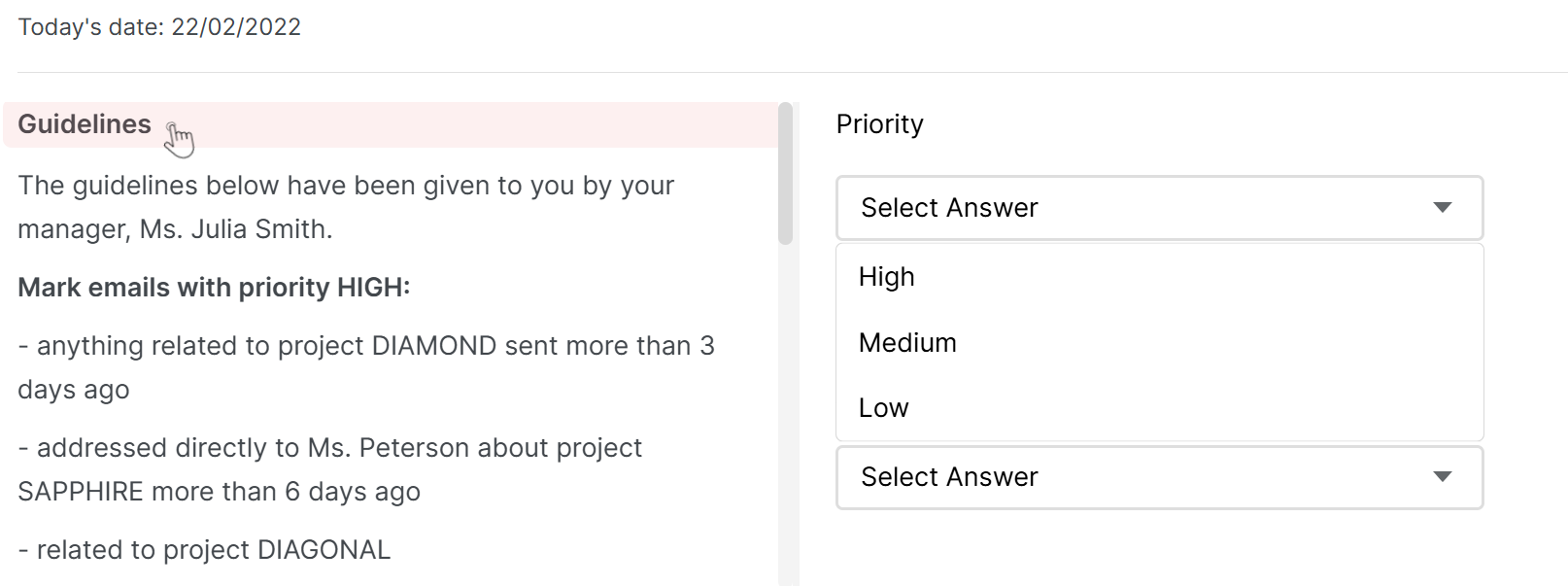Click the date value 22/02/2022
The height and width of the screenshot is (586, 1568).
click(236, 27)
